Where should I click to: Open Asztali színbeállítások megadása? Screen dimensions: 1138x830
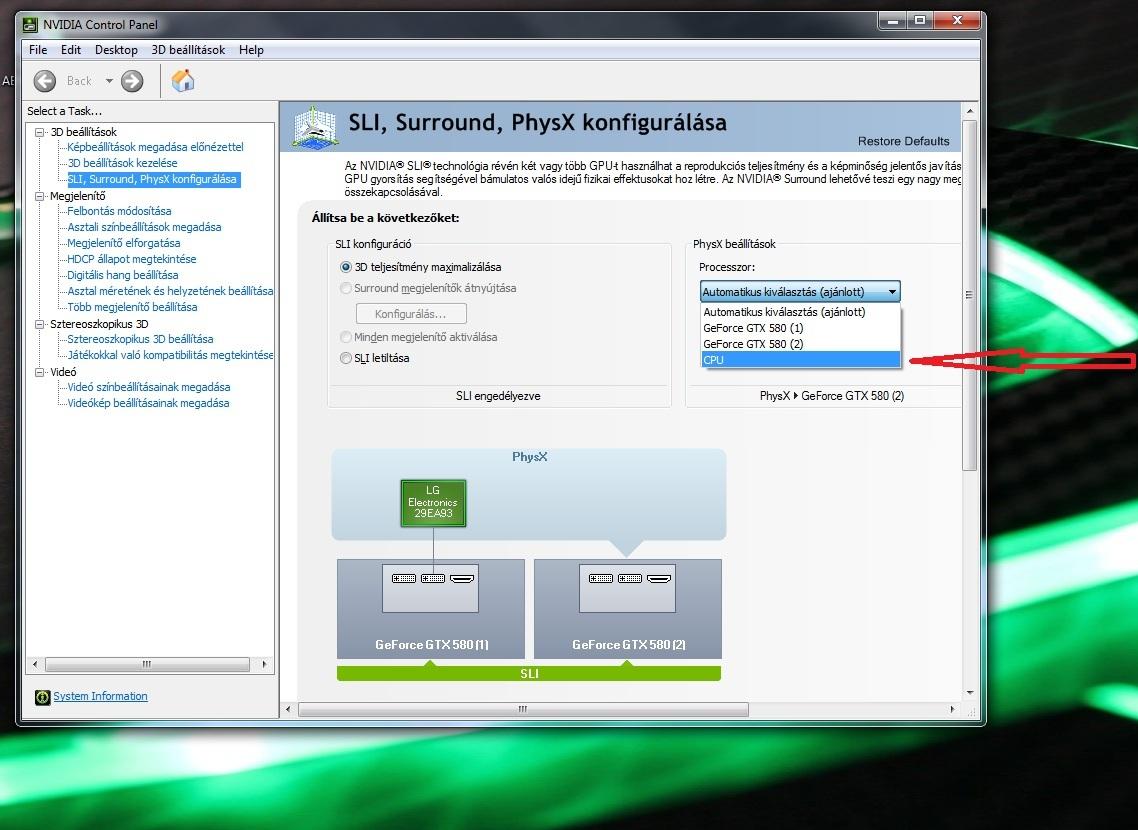tap(144, 227)
